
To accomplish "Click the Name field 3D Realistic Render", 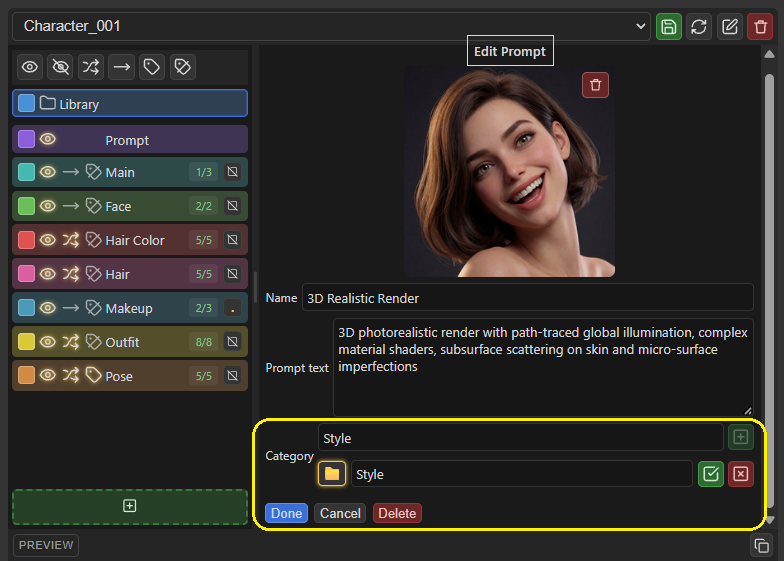I will click(x=528, y=298).
